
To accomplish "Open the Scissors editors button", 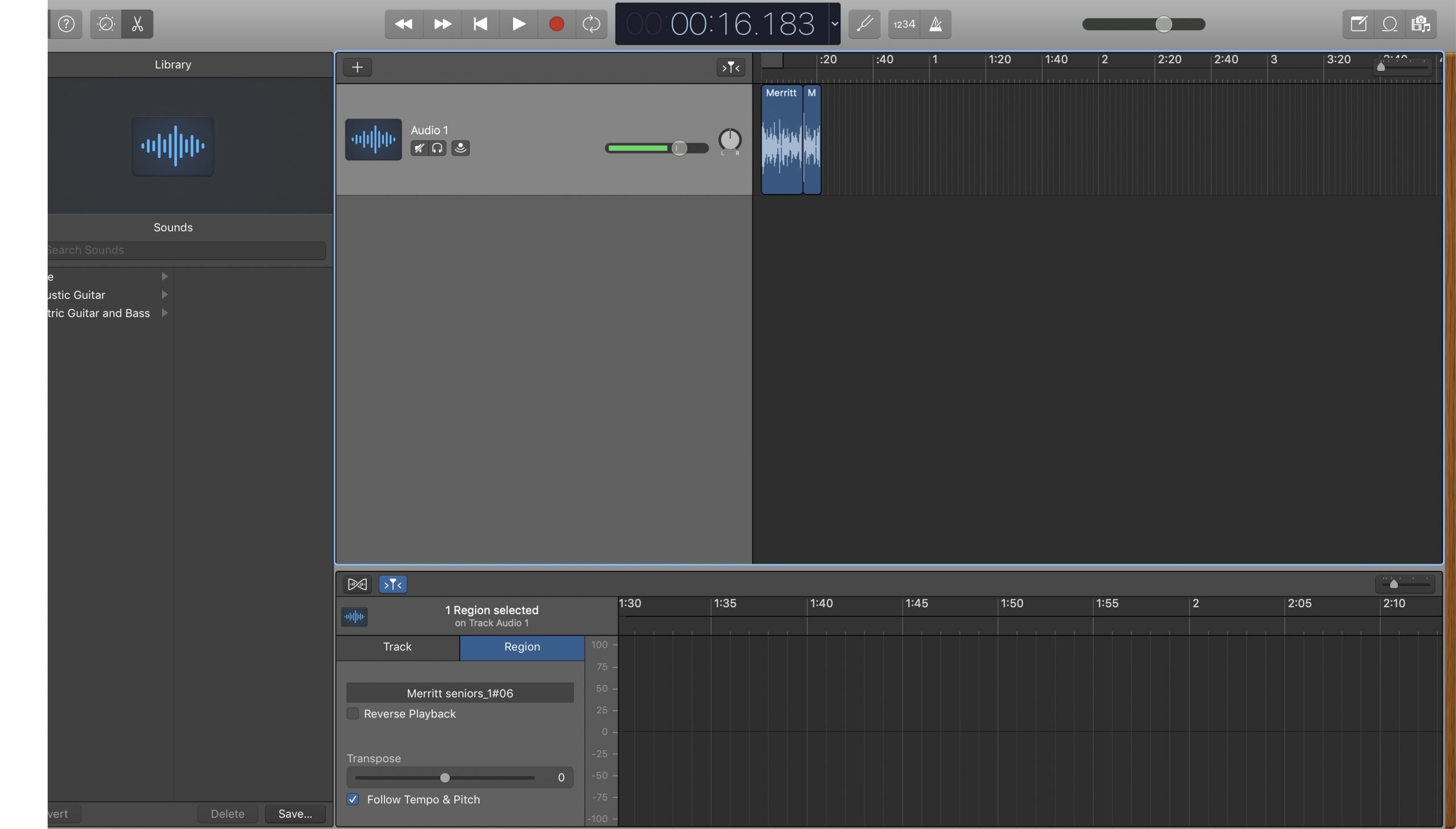I will coord(137,24).
